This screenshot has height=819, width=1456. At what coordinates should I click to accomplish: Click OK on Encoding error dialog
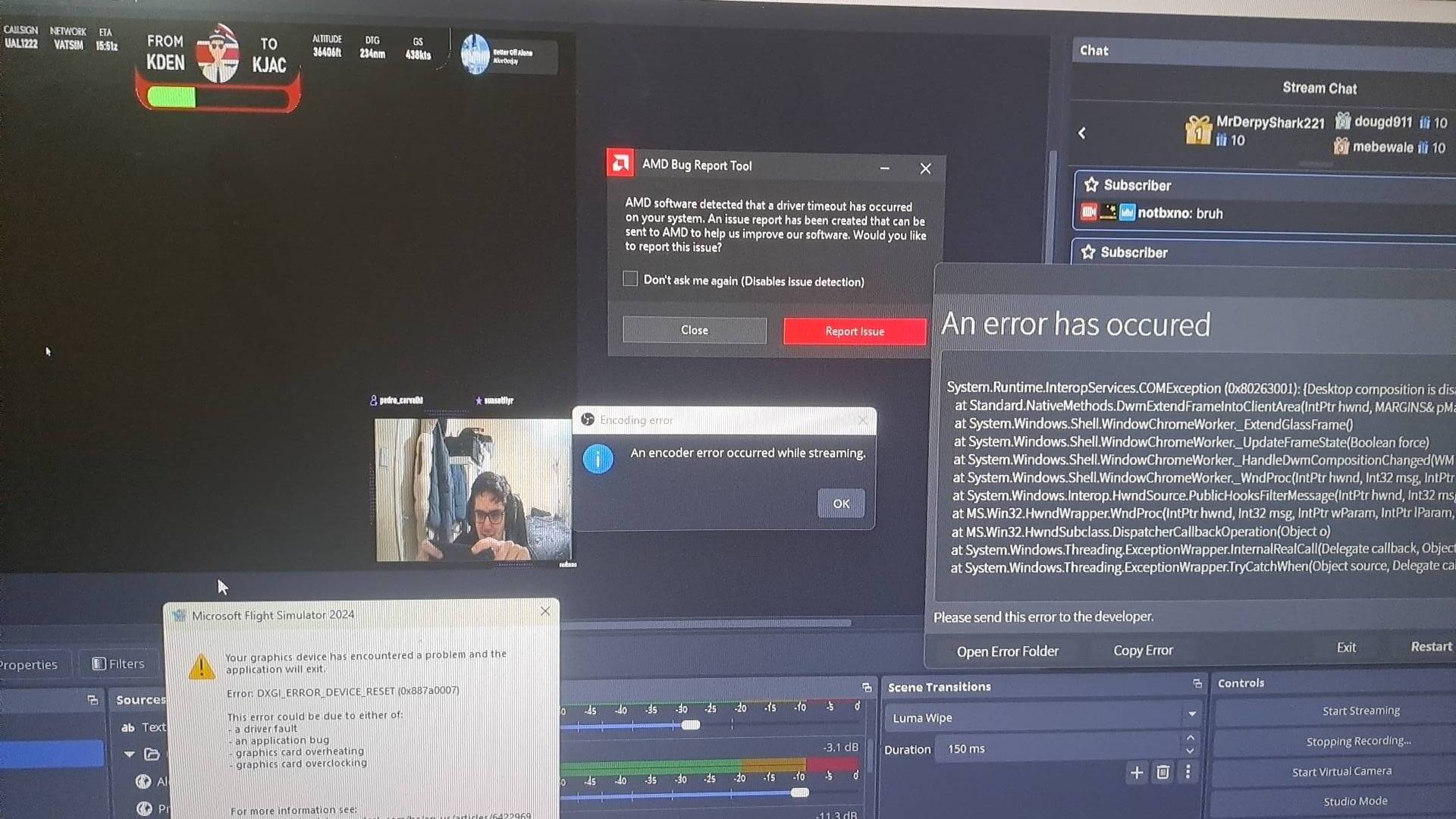click(840, 504)
